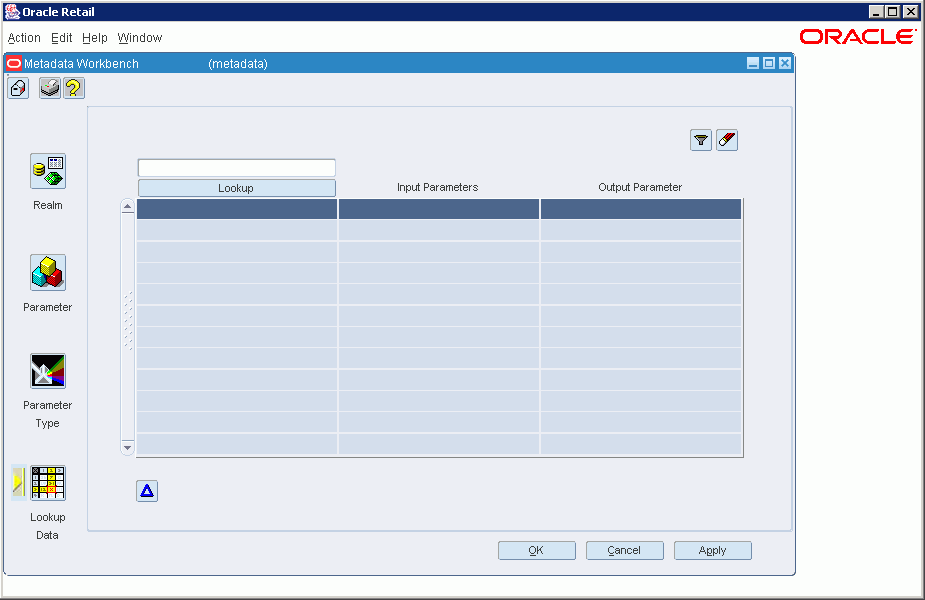This screenshot has width=925, height=600.
Task: Open the Window menu
Action: tap(140, 38)
